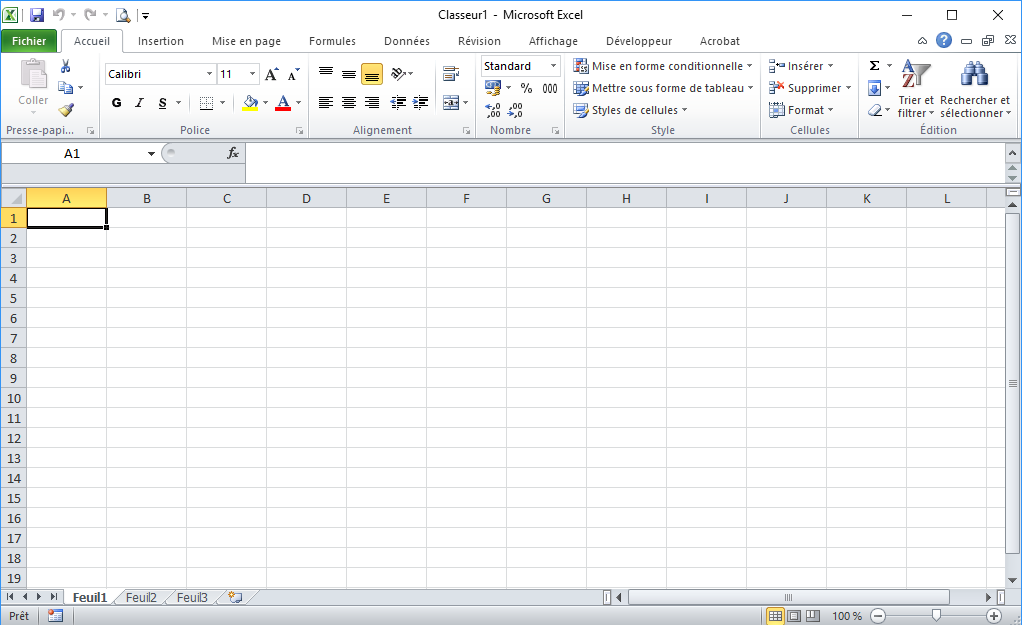Apply the percent style format
1022x625 pixels.
[x=526, y=88]
